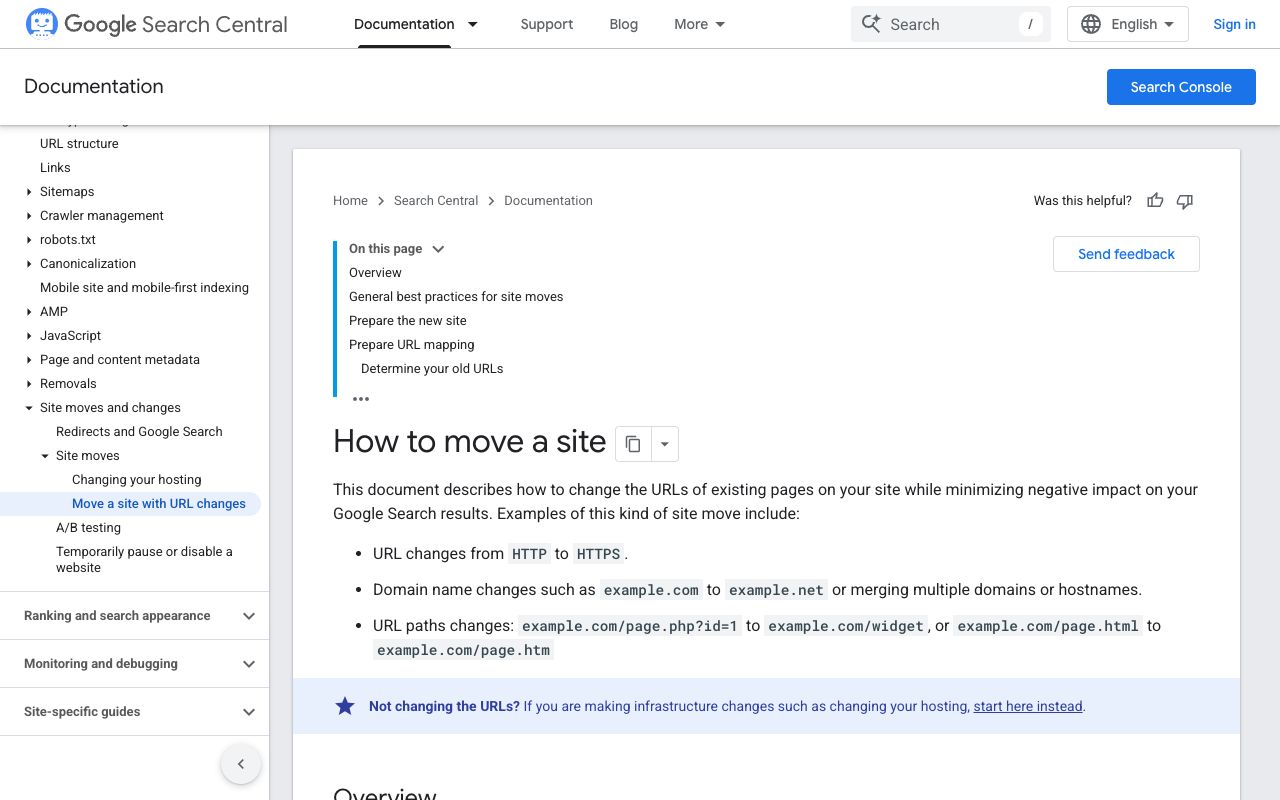Click the chevron between Home and Search Central
1280x800 pixels.
[381, 201]
